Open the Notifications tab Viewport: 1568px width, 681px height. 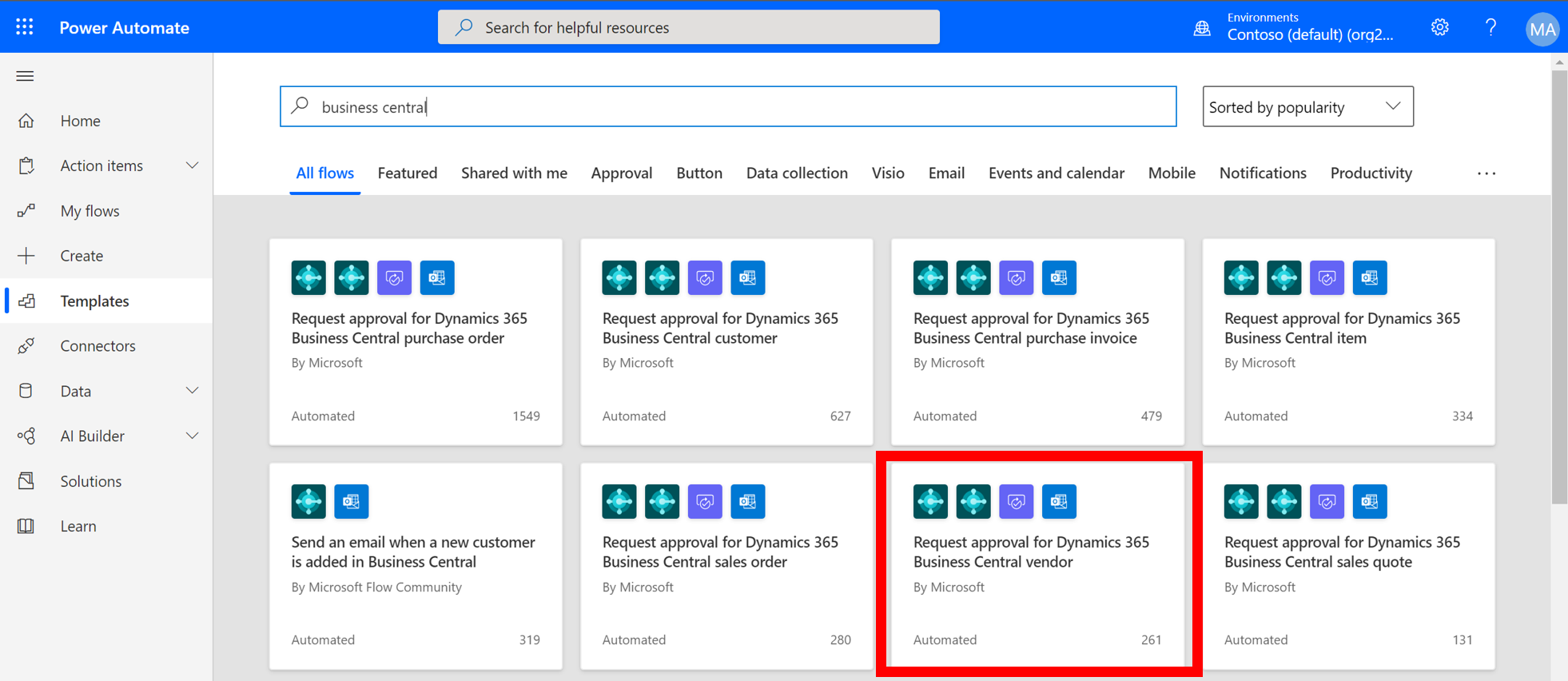coord(1263,173)
